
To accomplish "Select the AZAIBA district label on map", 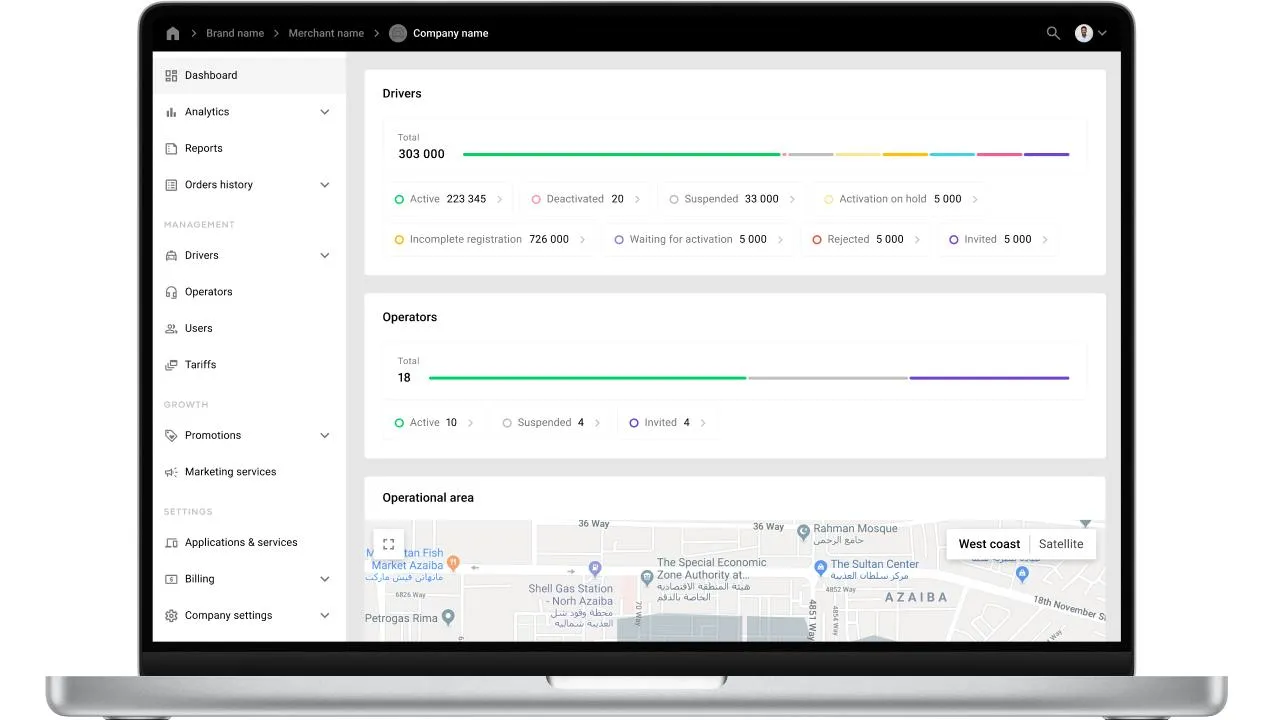I will 916,597.
